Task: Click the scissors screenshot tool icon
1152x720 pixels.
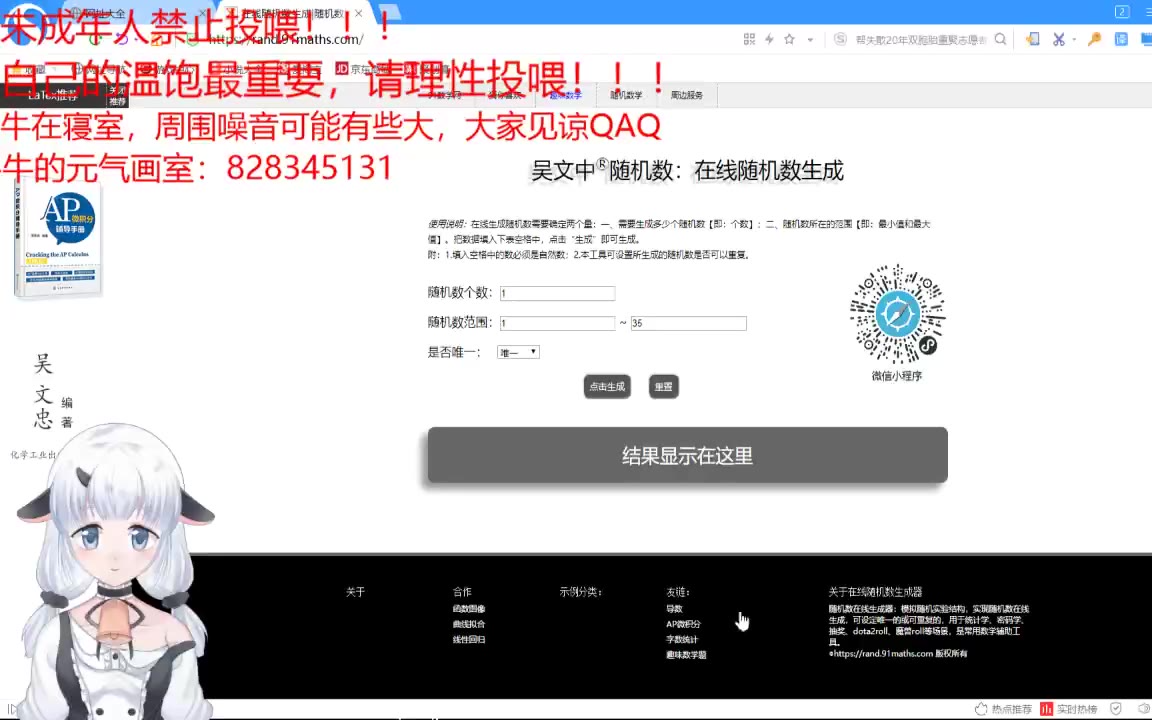Action: pos(1059,39)
